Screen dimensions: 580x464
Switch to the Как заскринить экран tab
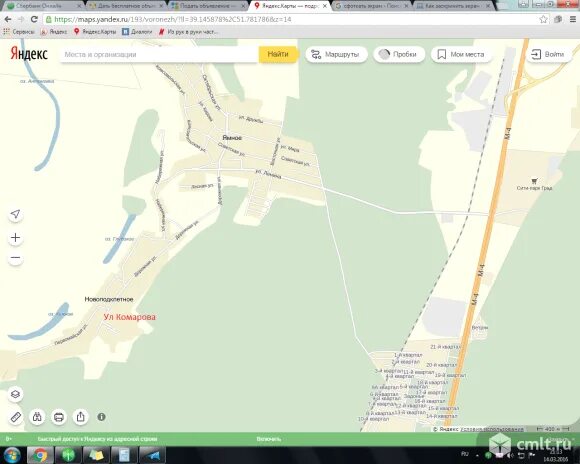(x=453, y=6)
